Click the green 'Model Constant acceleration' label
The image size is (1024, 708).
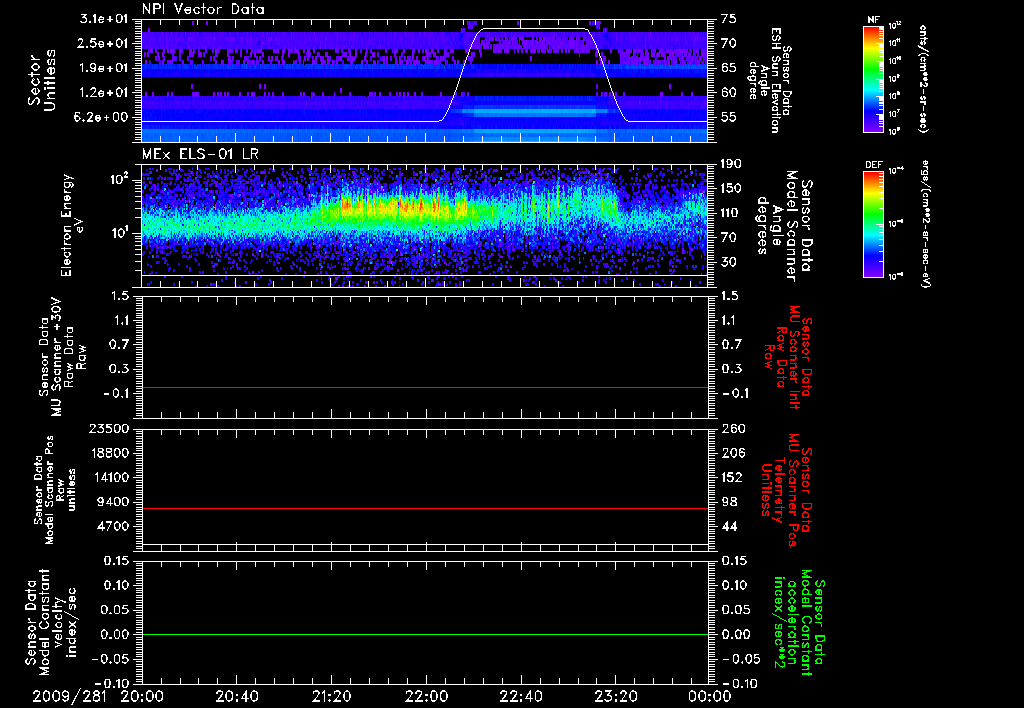click(x=798, y=624)
